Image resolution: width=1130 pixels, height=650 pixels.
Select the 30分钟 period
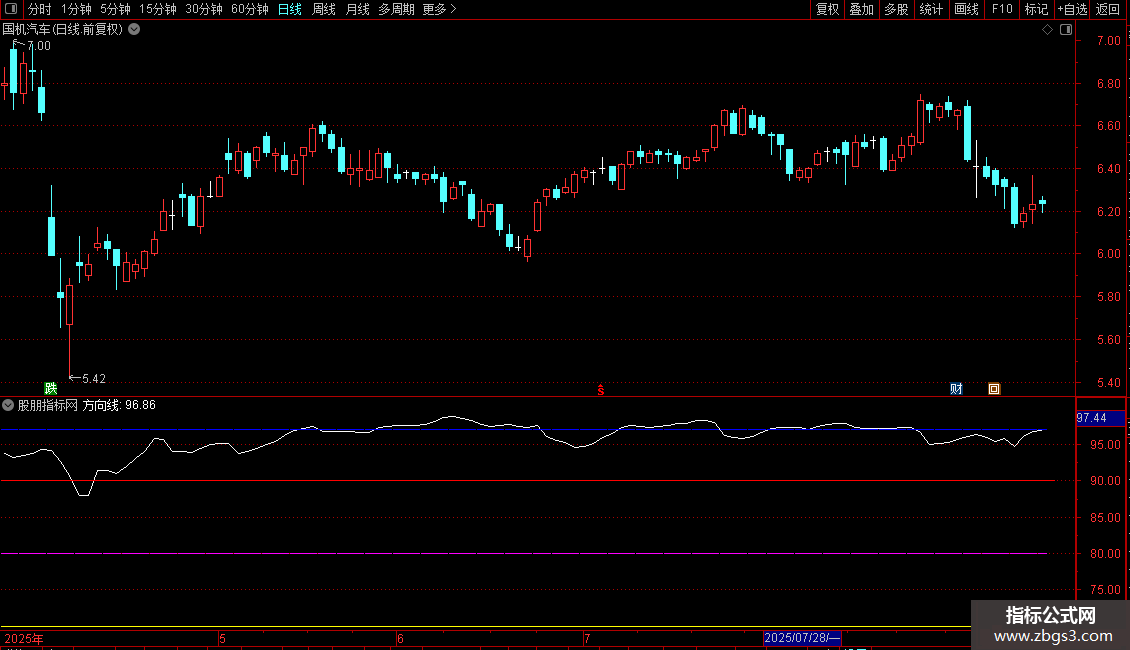click(x=204, y=9)
